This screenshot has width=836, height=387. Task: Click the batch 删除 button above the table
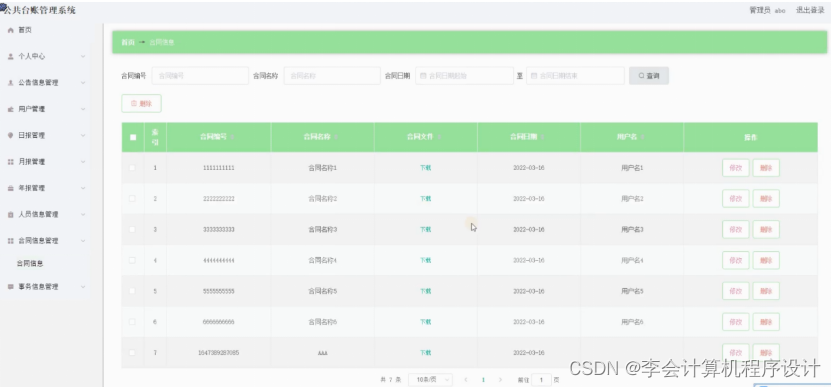141,104
